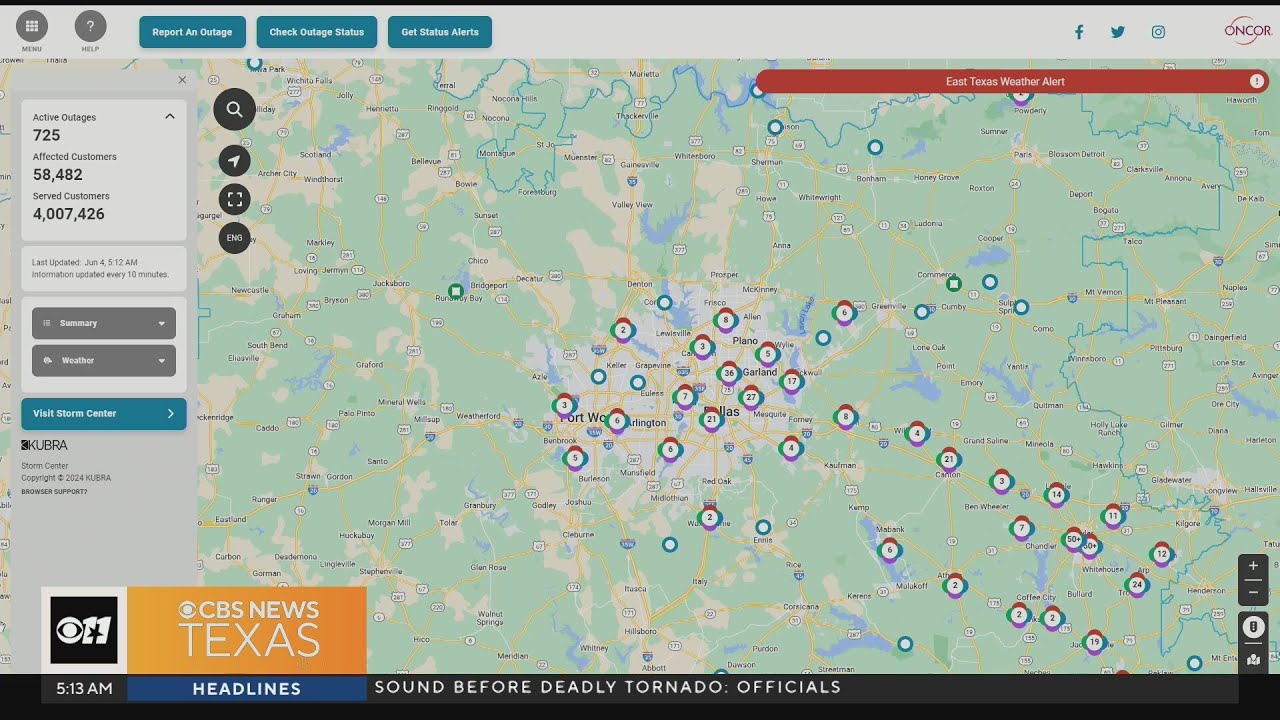Select green square marker near Commerce
Viewport: 1280px width, 720px height.
954,284
